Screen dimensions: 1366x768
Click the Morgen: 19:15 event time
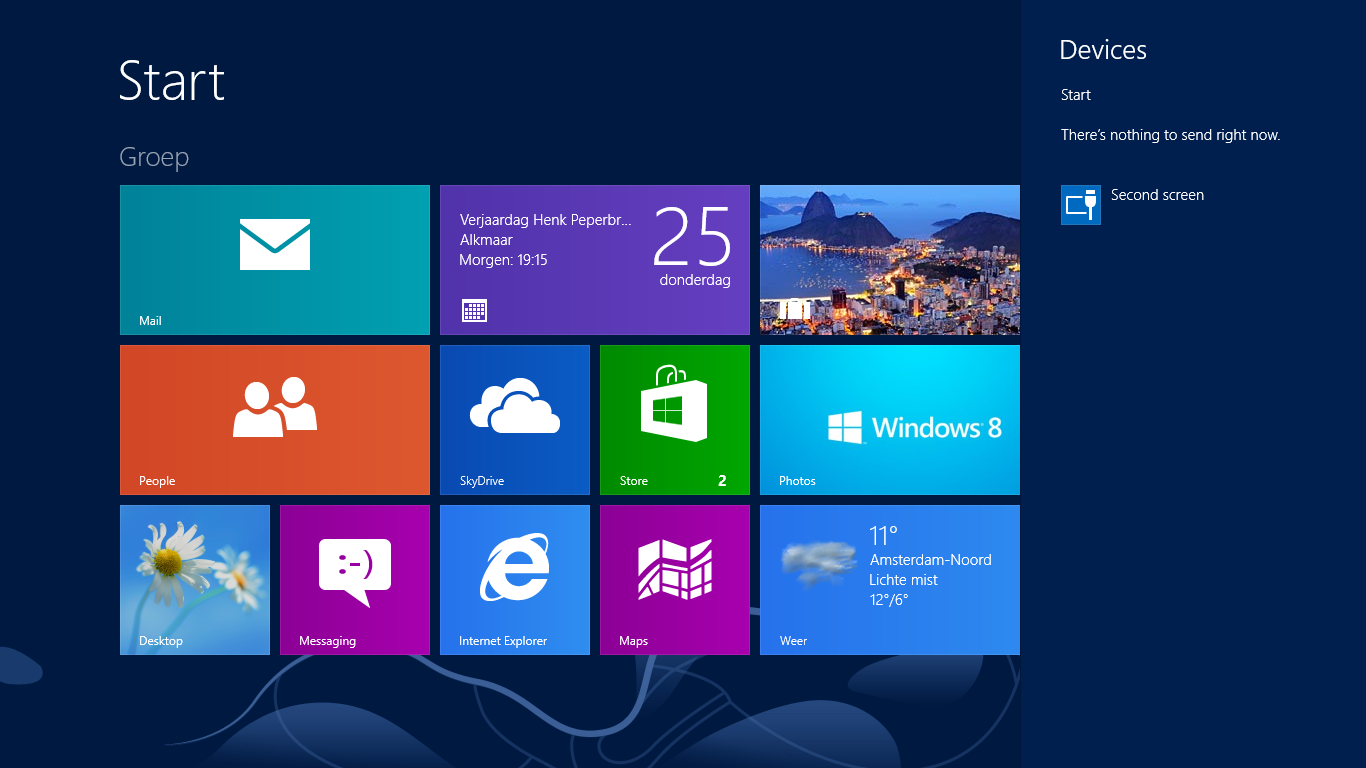503,260
